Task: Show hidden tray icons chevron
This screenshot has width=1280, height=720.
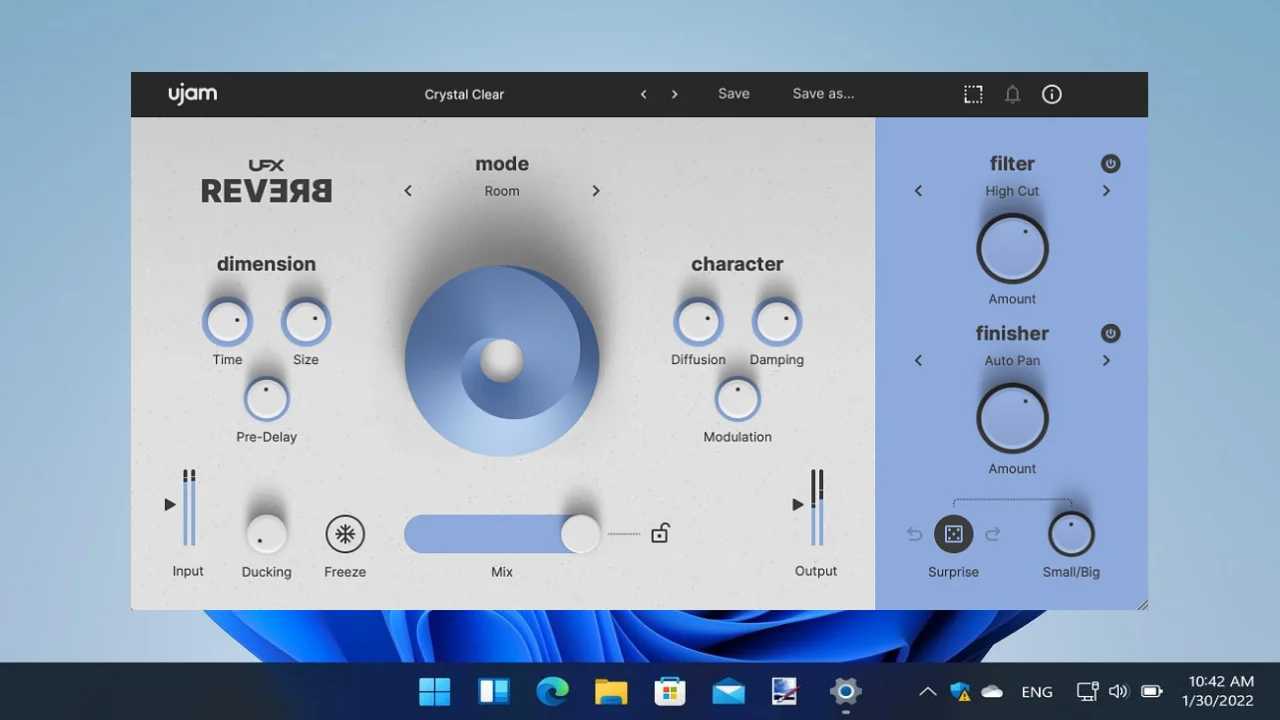Action: [927, 691]
